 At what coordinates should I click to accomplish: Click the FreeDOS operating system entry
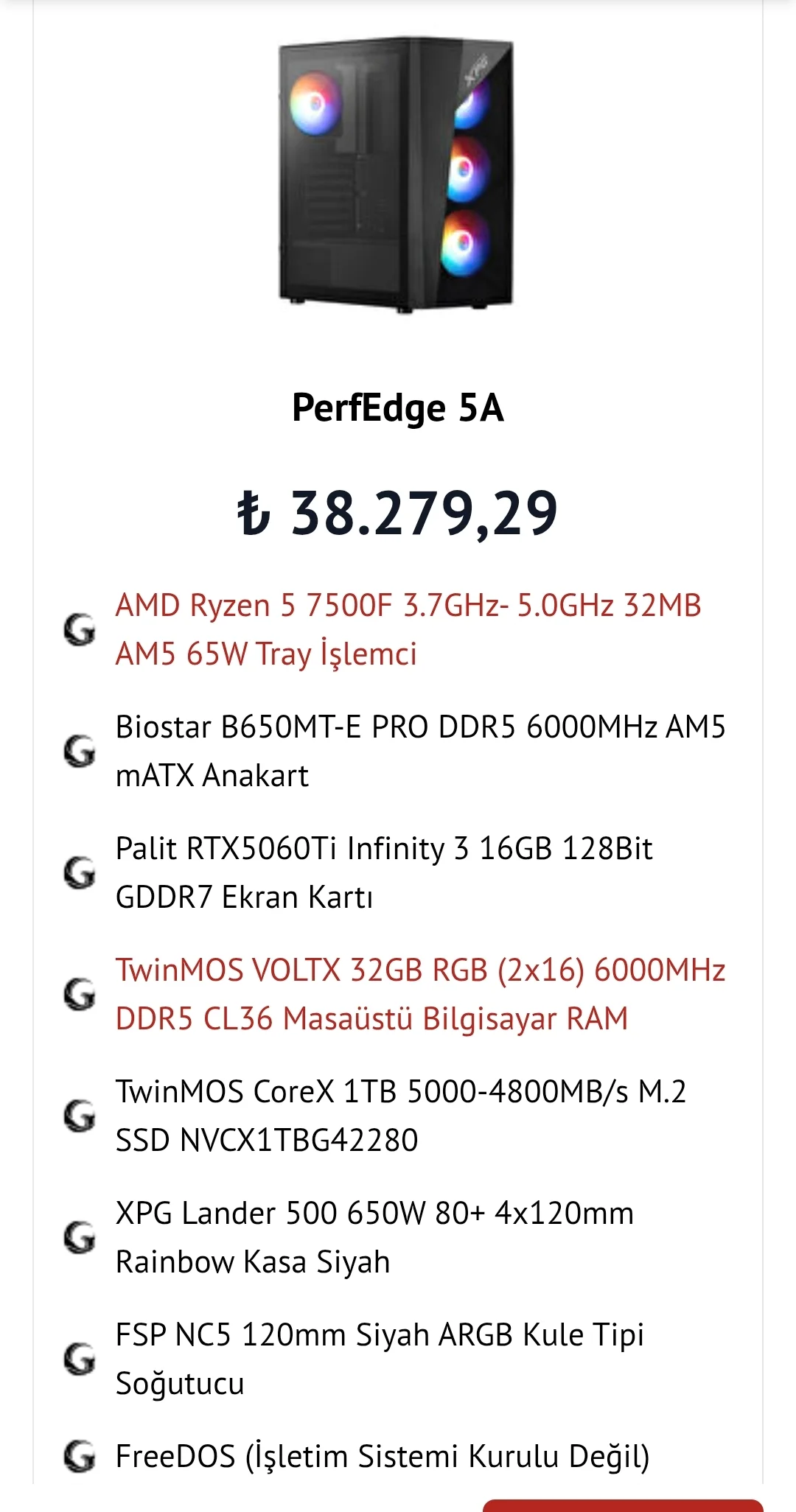(383, 1457)
